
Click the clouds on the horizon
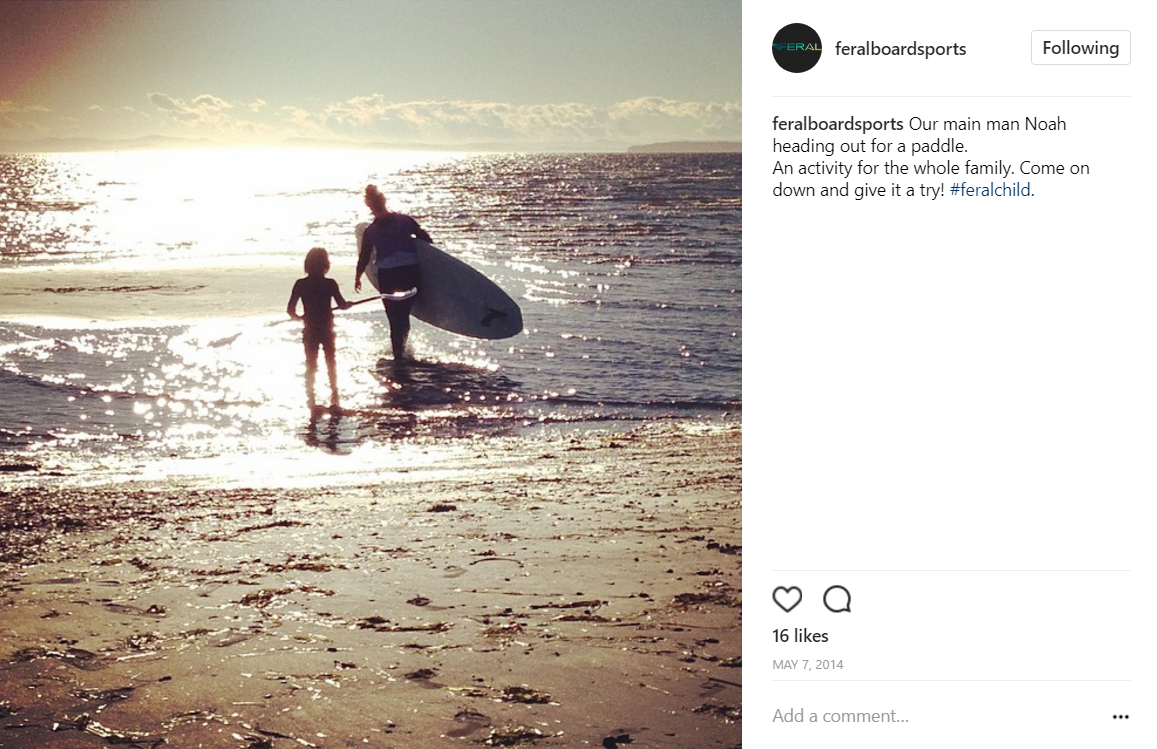(443, 114)
